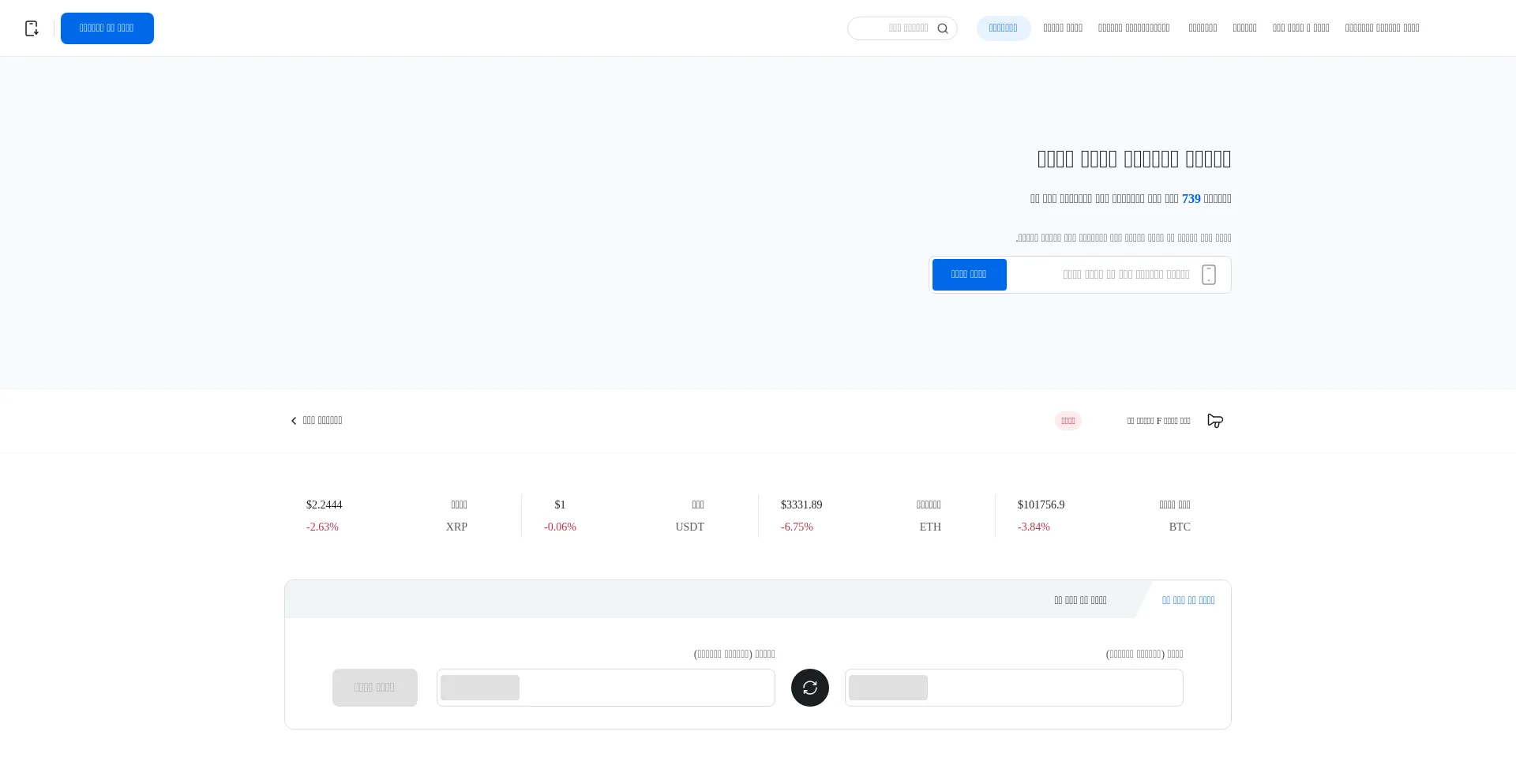
Task: Switch to the inactive grey converter tab
Action: (1080, 600)
